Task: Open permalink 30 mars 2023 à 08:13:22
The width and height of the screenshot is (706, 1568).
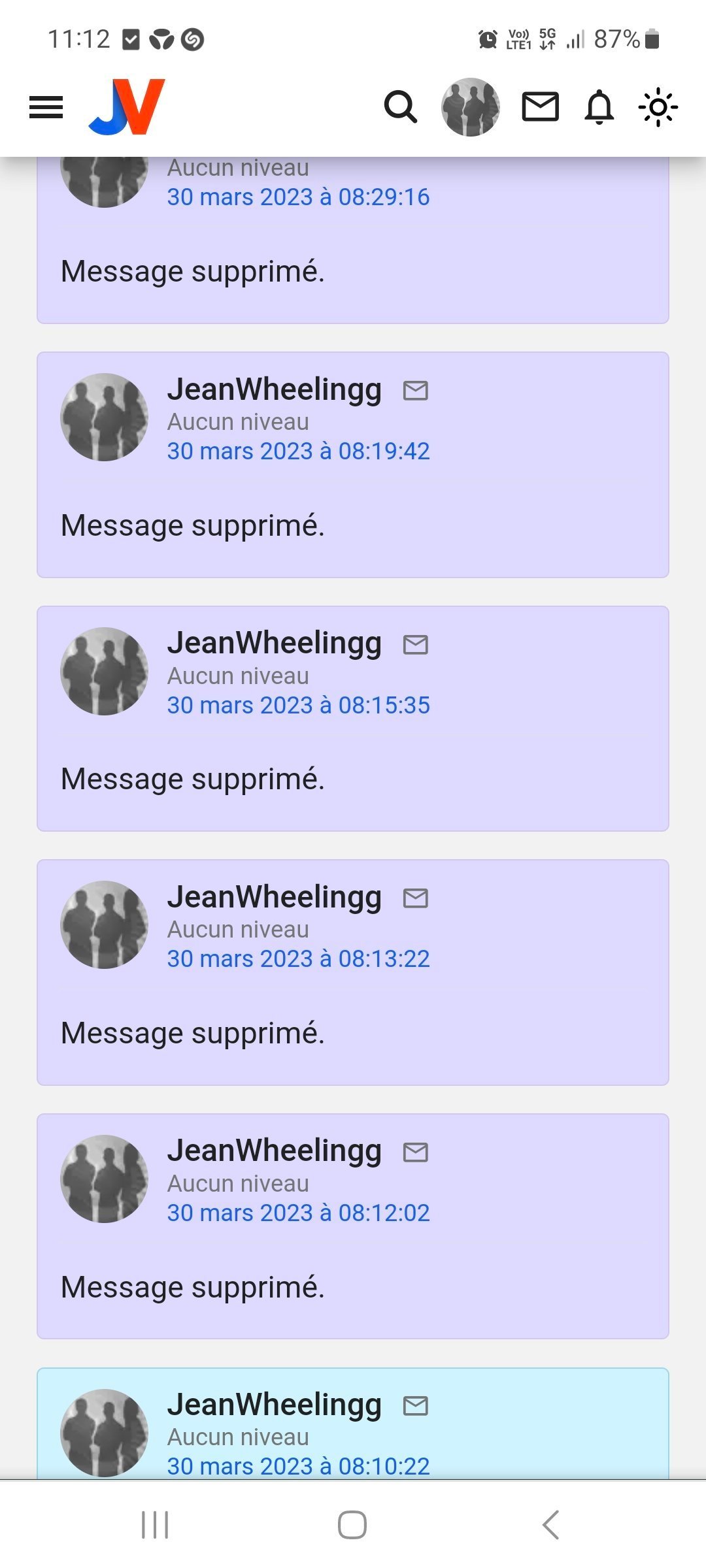Action: [x=298, y=959]
